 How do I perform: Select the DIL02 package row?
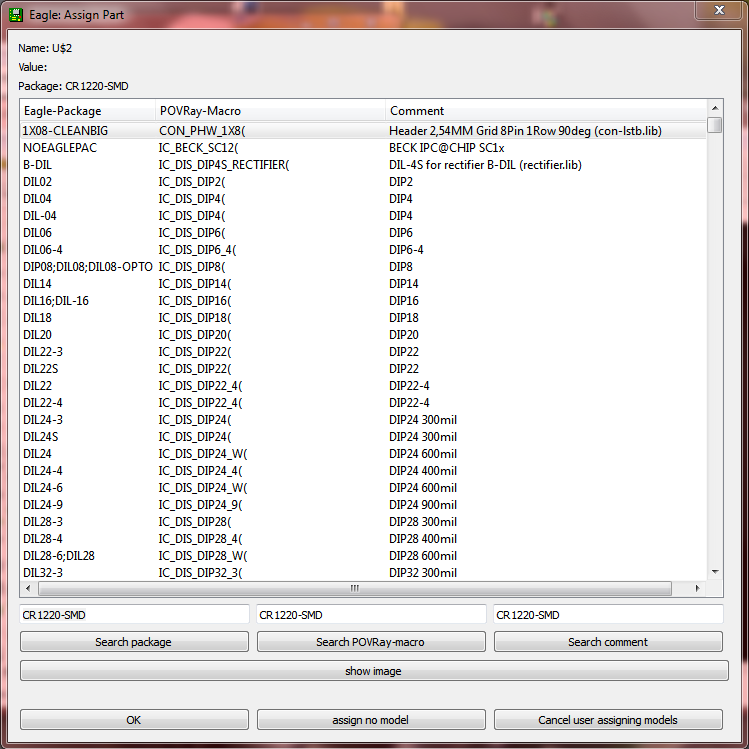[363, 182]
